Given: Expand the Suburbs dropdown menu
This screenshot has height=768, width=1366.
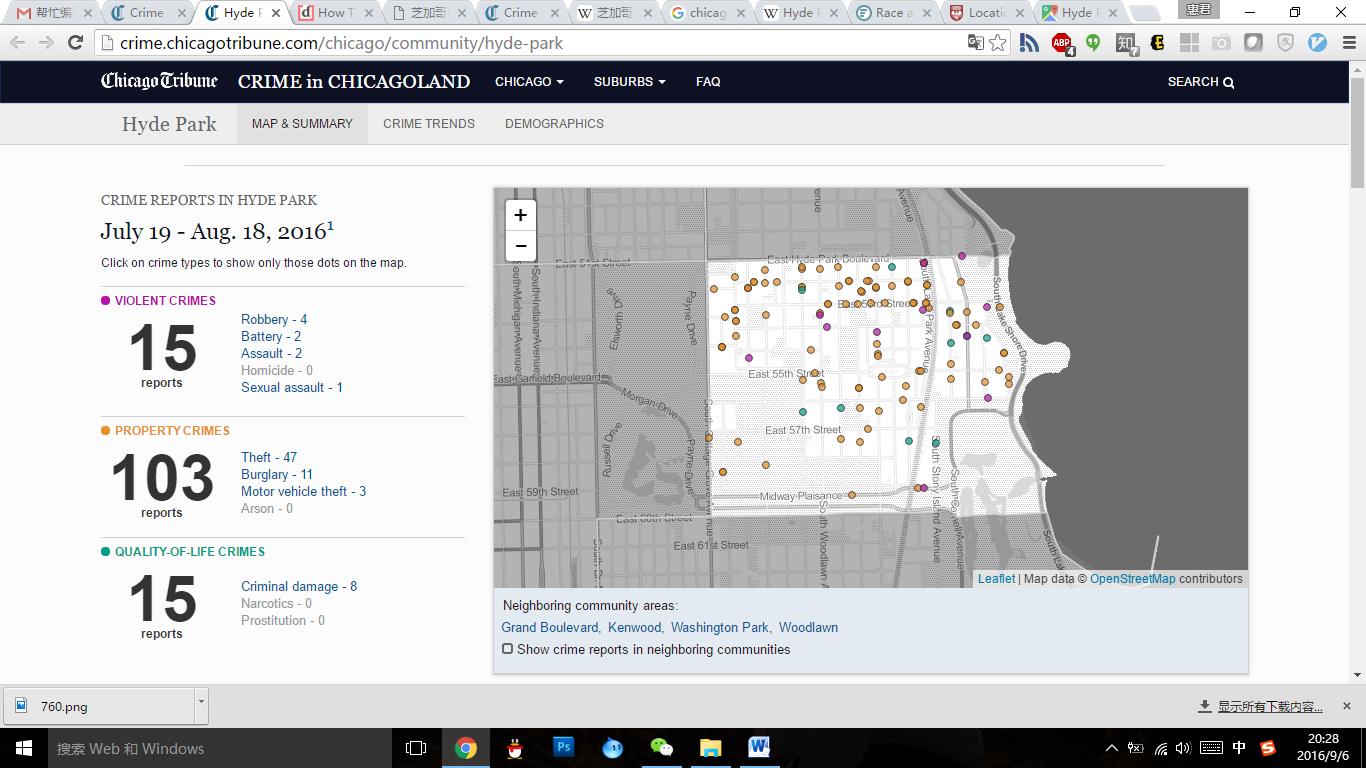Looking at the screenshot, I should (629, 82).
